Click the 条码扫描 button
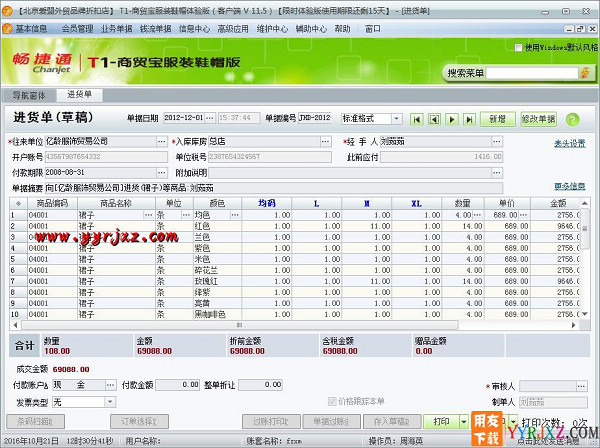600x448 pixels. click(x=35, y=422)
